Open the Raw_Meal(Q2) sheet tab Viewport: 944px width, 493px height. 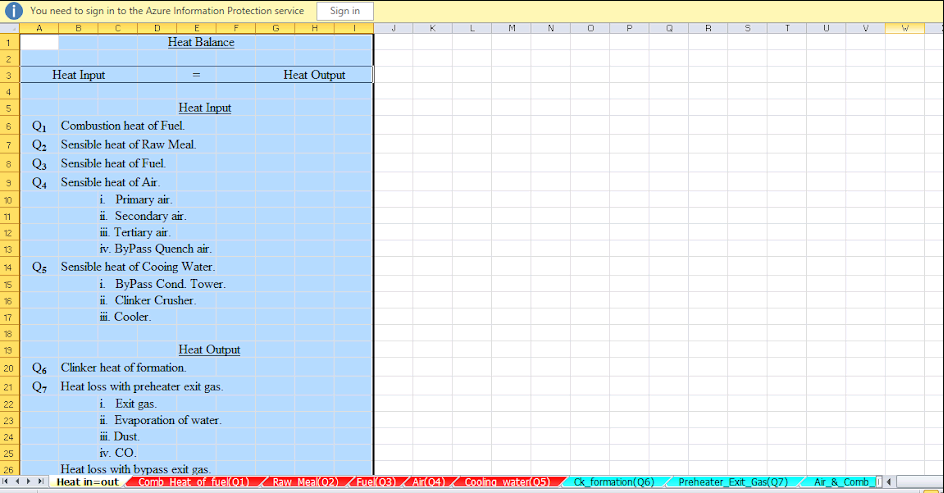point(305,482)
